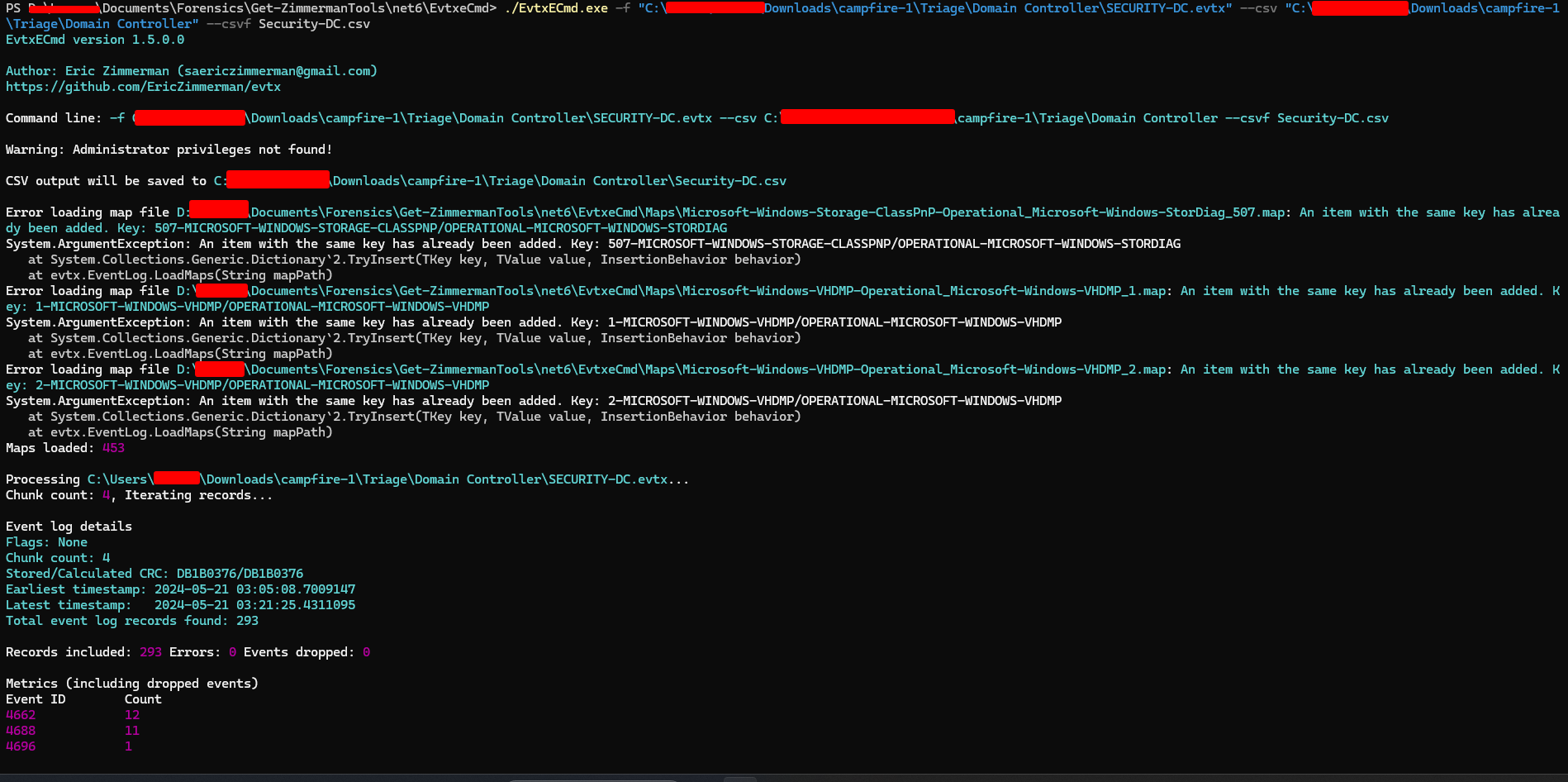Click the Flags: None line
The image size is (1568, 782).
pos(46,542)
